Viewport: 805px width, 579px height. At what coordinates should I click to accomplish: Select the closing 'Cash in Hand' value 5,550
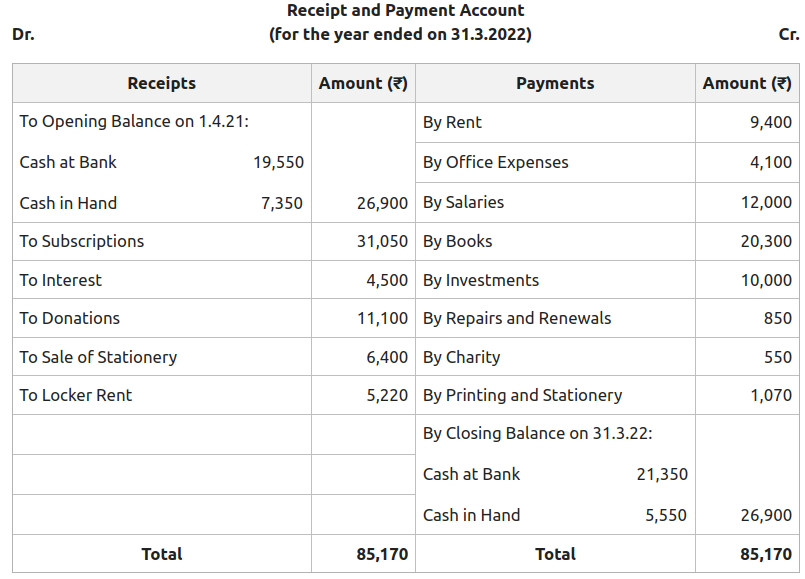[666, 515]
